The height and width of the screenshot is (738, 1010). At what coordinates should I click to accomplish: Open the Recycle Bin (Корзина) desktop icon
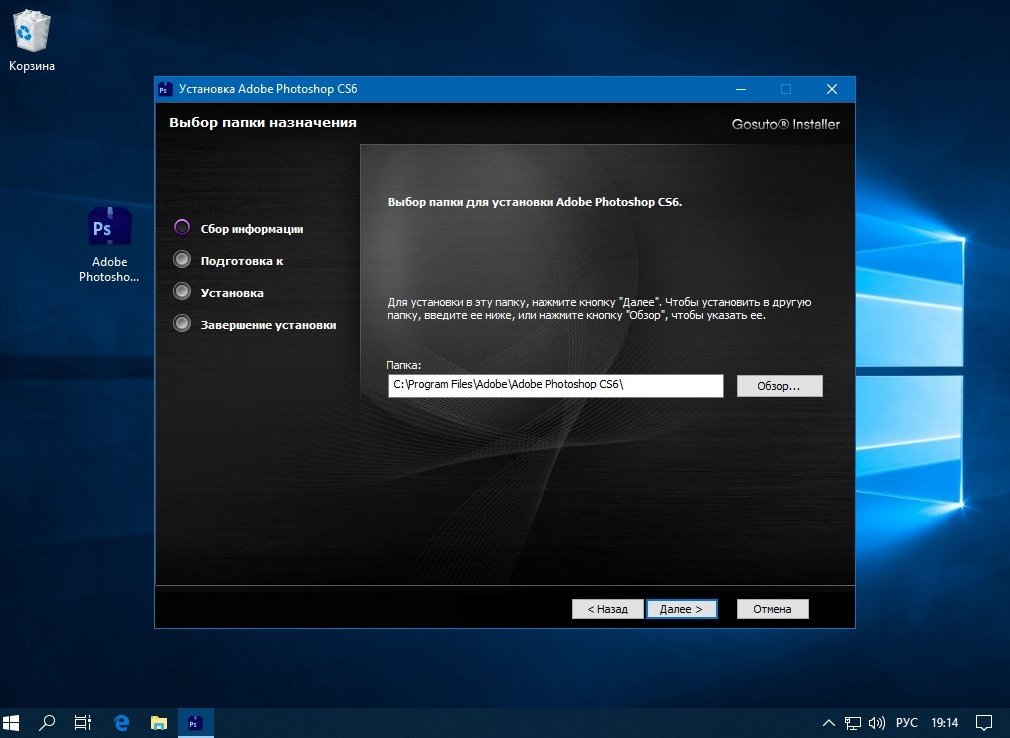coord(31,40)
